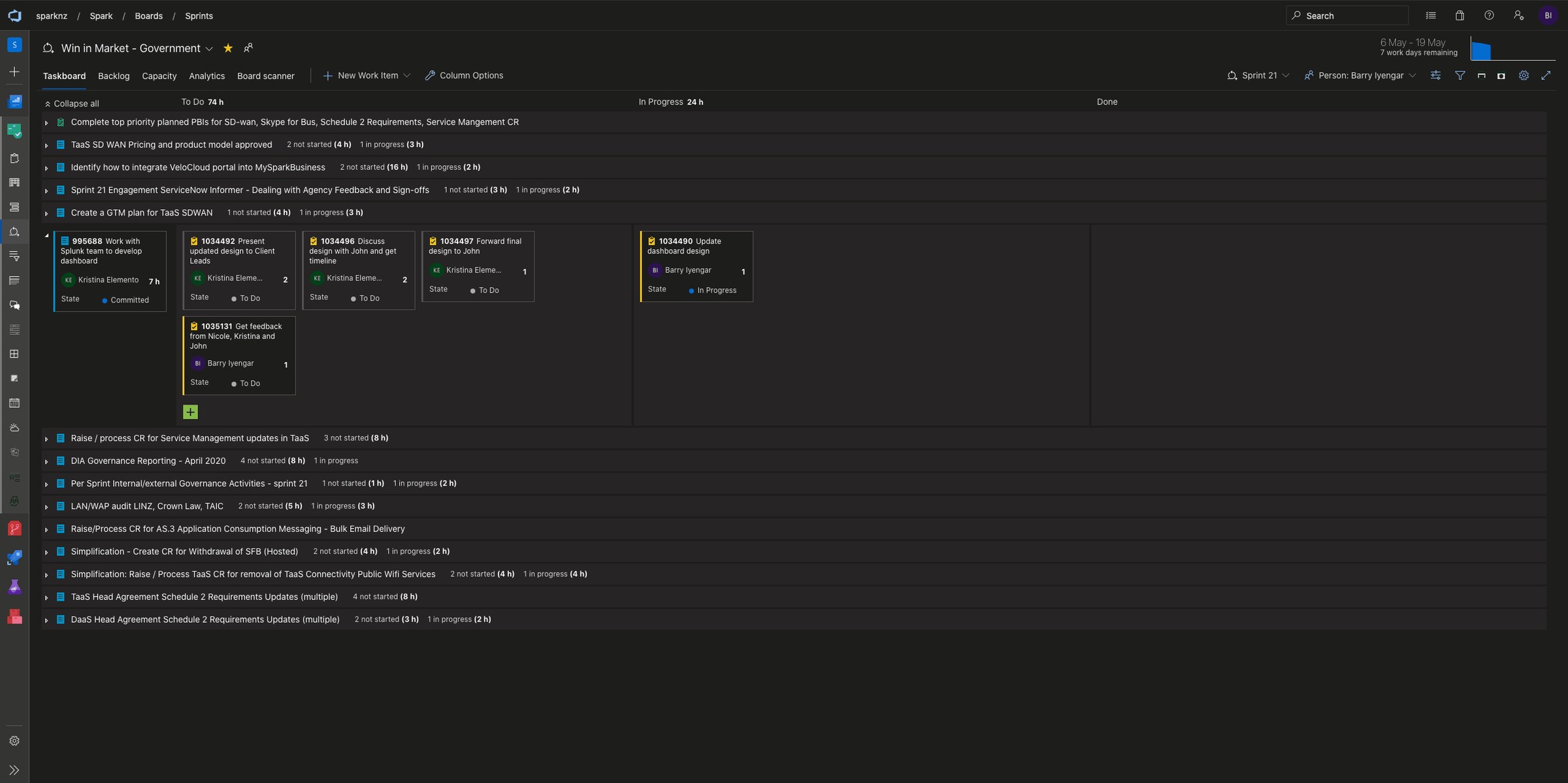Open New Work Item dropdown arrow
Screen dimensions: 1568x783
[407, 76]
